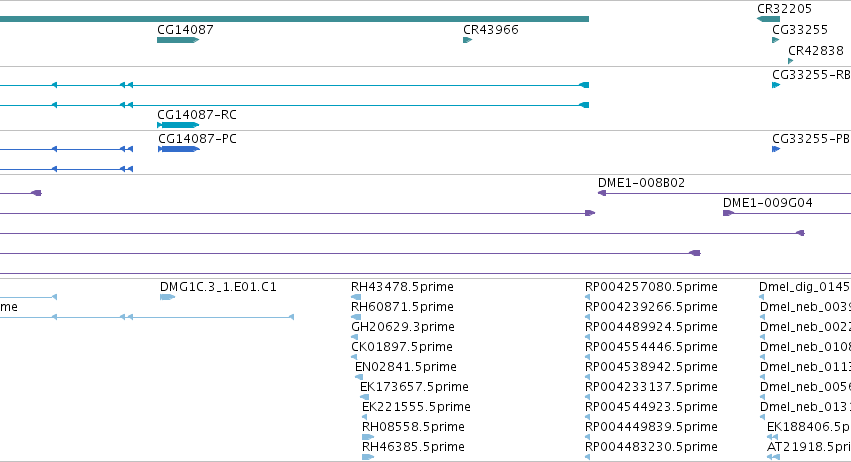Image resolution: width=851 pixels, height=462 pixels.
Task: Click the RP004483230.5prime label
Action: [651, 447]
